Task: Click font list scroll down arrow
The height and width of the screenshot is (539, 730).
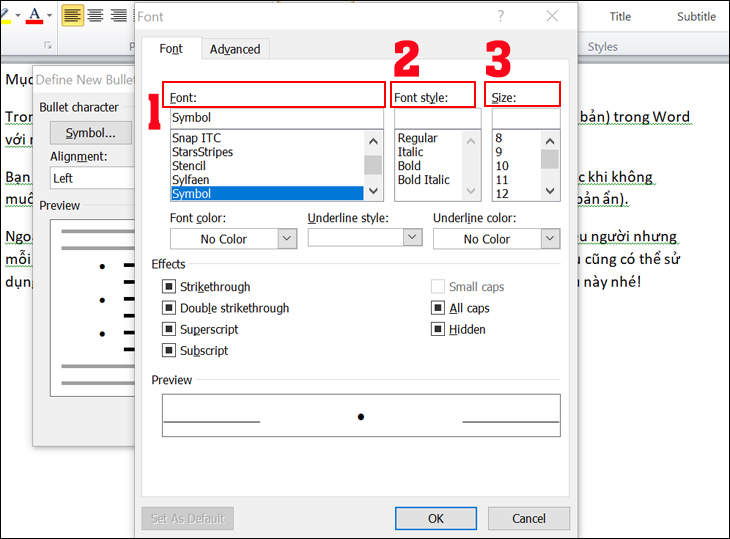Action: (373, 191)
